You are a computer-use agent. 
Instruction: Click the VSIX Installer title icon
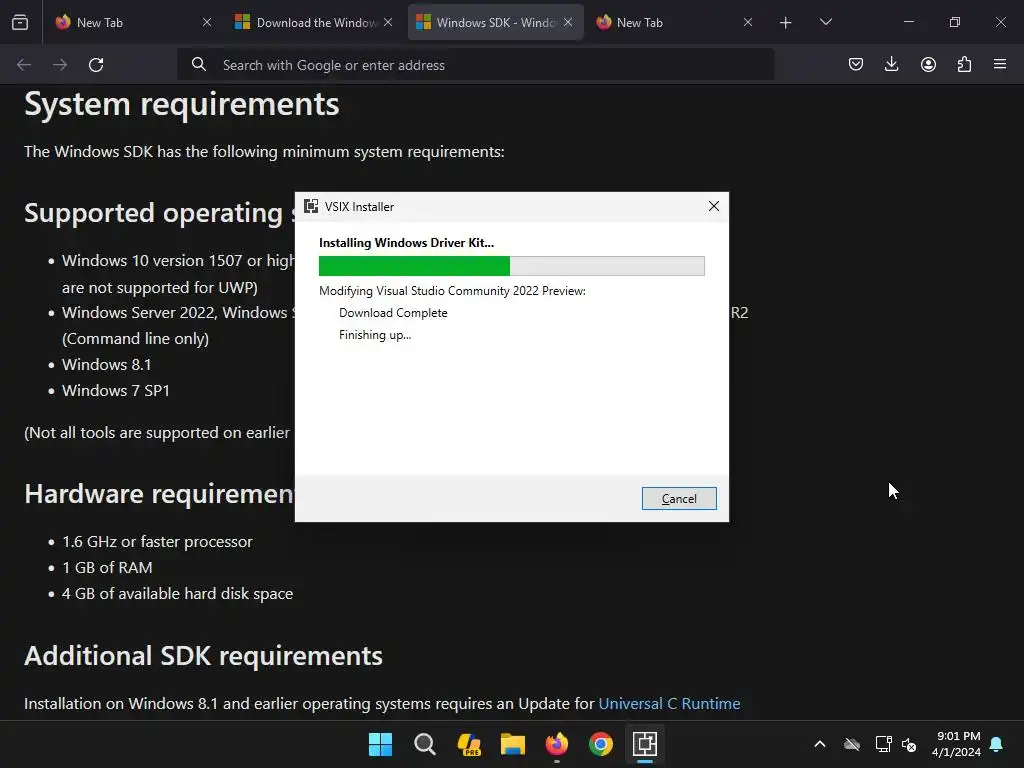(x=311, y=206)
